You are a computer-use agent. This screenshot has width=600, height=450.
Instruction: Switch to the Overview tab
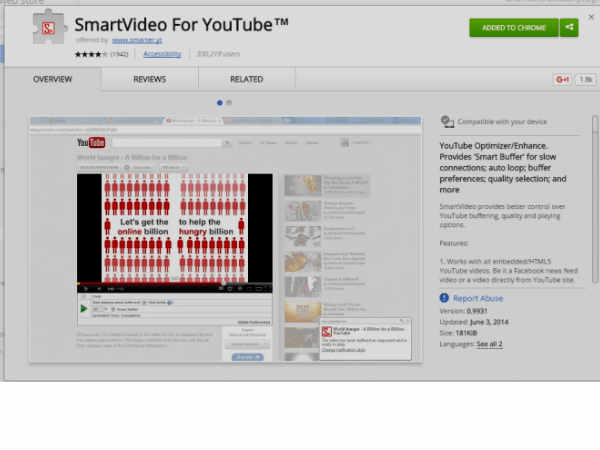click(52, 79)
